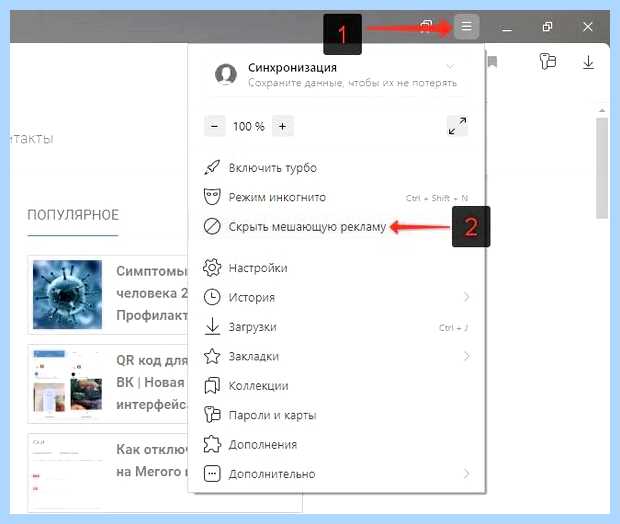This screenshot has width=620, height=524.
Task: Click the incognito mask icon
Action: point(212,197)
